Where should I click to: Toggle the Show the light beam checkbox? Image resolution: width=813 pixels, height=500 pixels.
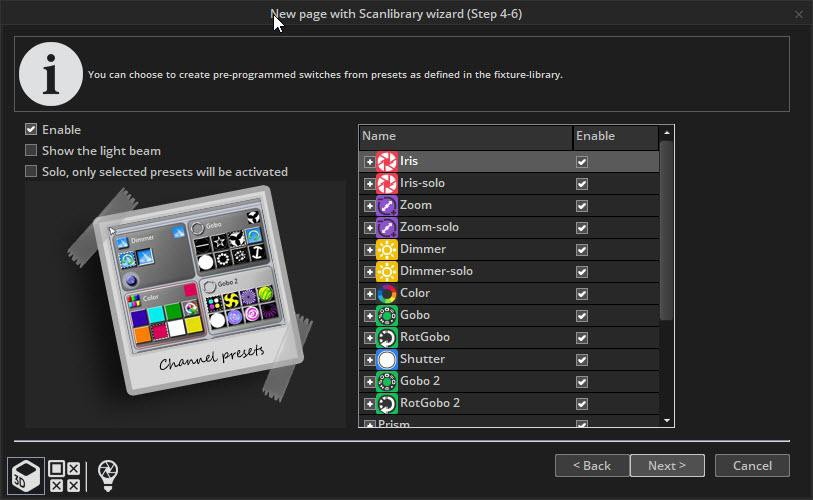(x=31, y=151)
